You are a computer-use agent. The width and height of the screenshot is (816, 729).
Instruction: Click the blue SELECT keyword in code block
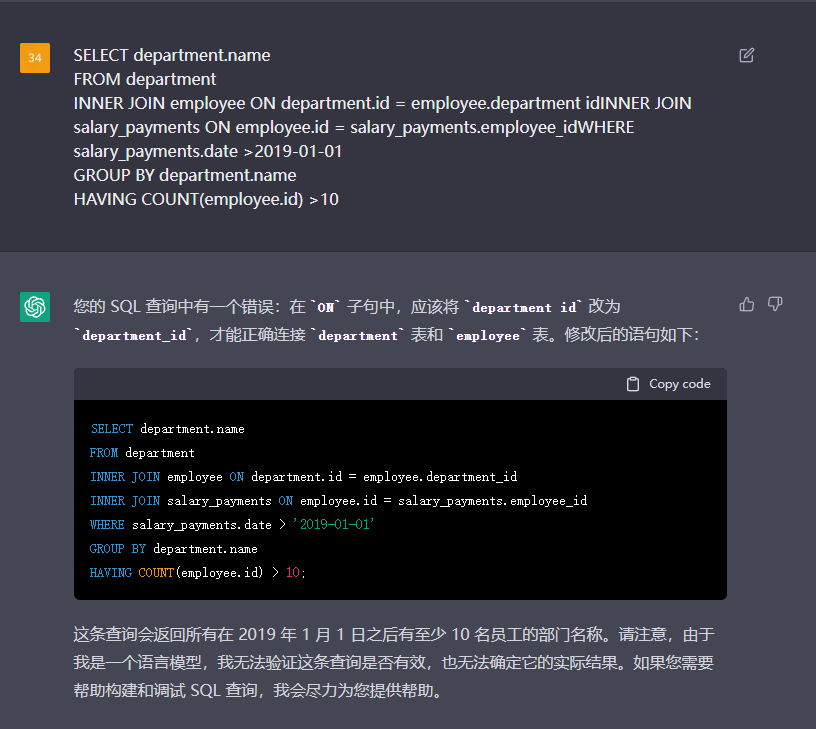tap(111, 429)
